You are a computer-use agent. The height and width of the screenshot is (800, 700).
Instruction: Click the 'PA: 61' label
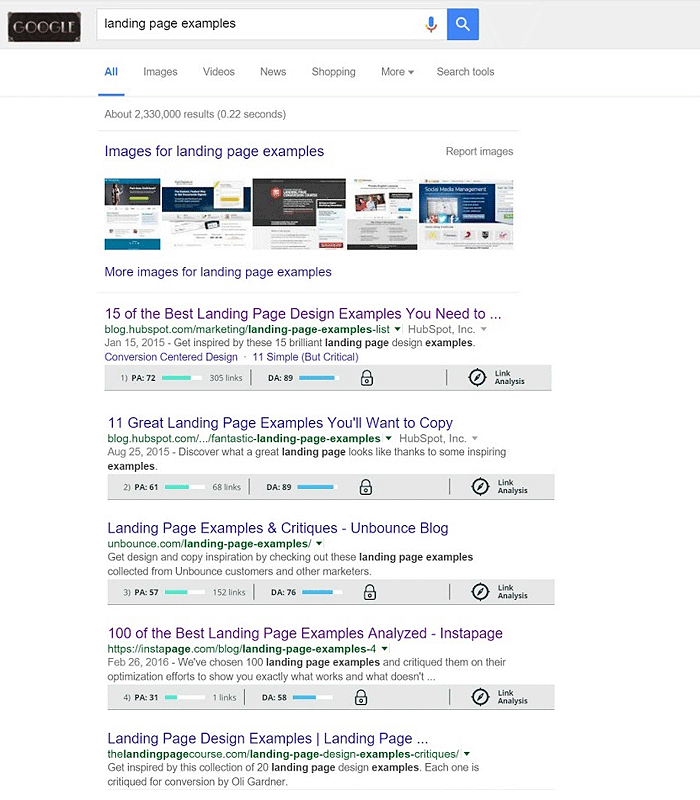[x=146, y=487]
